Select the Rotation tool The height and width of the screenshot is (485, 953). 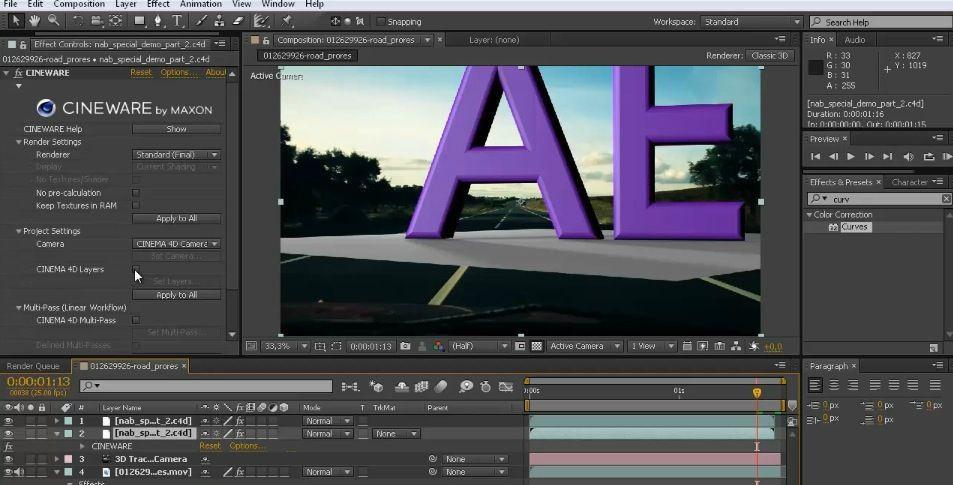point(78,21)
